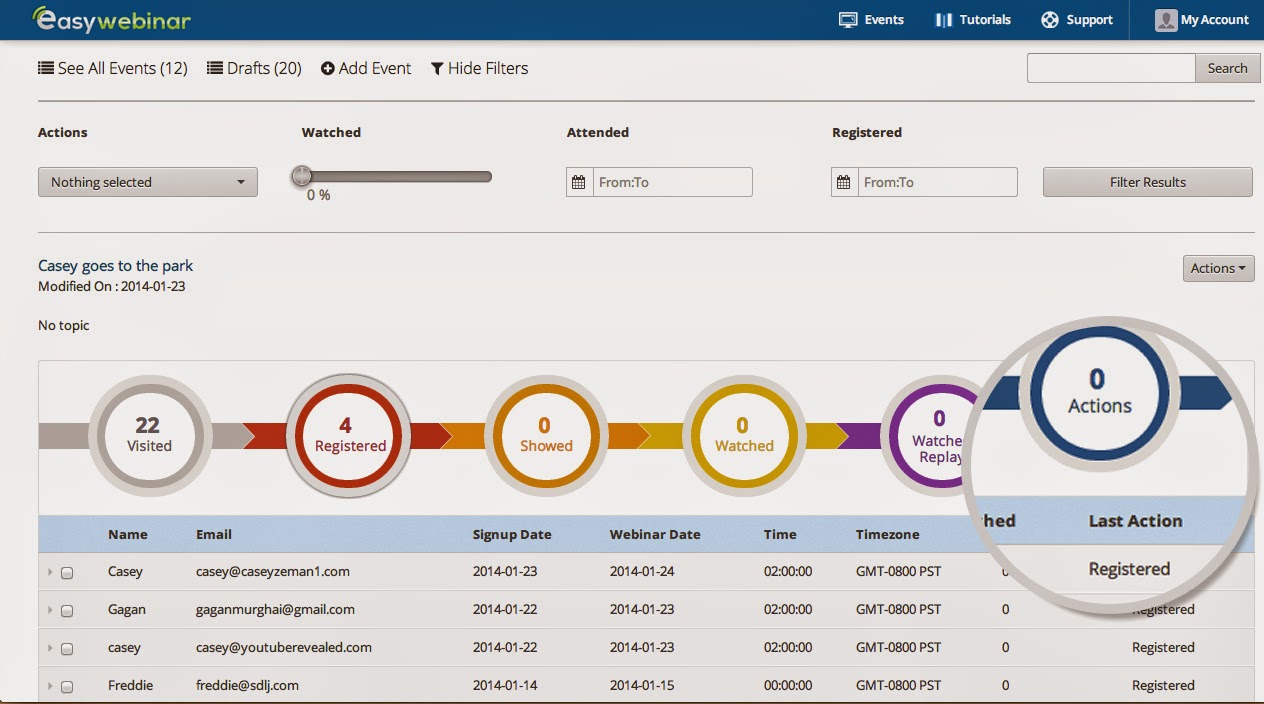1264x704 pixels.
Task: Show all 12 events via See All Events
Action: pyautogui.click(x=113, y=68)
